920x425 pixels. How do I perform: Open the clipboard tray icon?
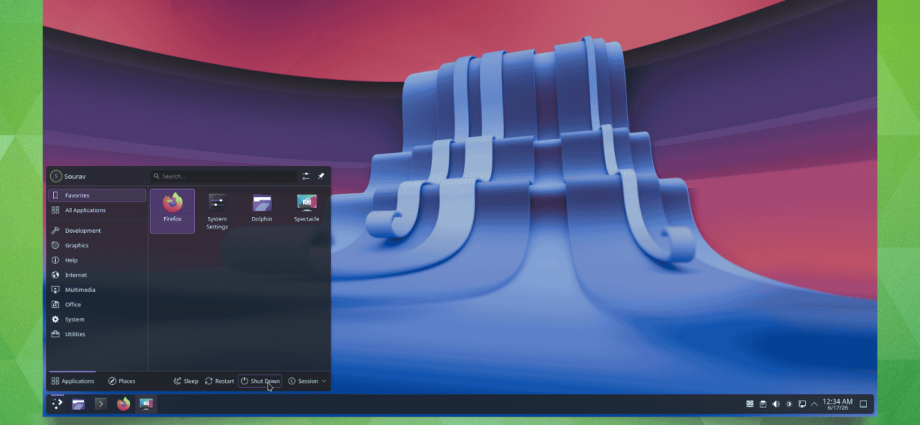pyautogui.click(x=763, y=404)
